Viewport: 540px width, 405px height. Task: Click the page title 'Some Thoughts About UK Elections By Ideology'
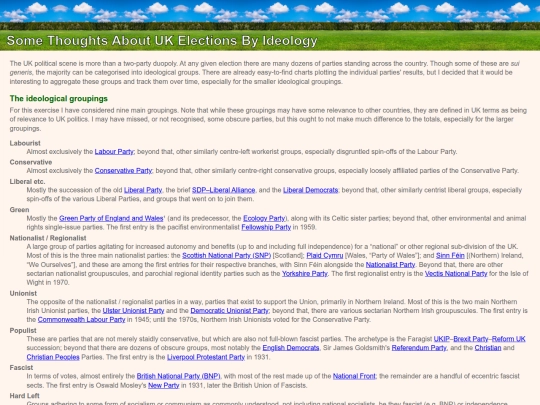point(162,41)
